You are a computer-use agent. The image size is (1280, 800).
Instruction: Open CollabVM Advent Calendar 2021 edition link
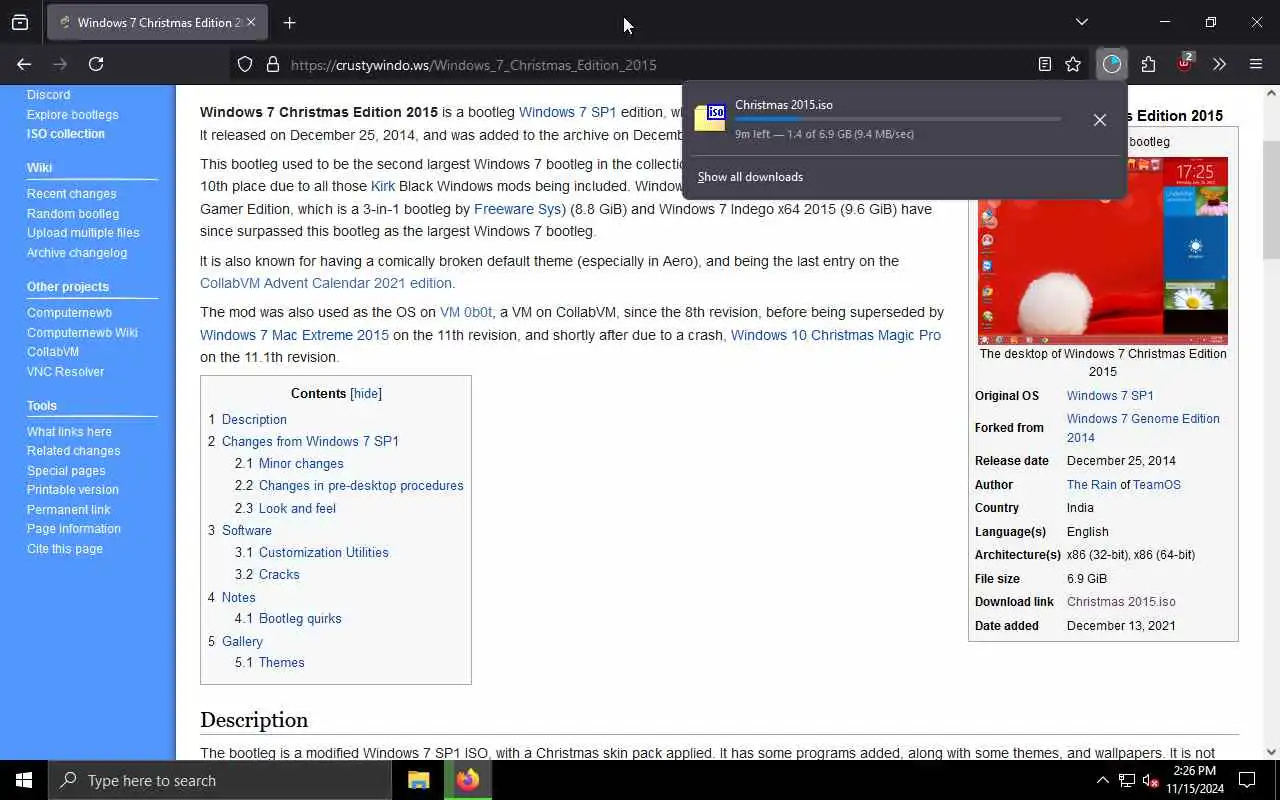click(325, 283)
